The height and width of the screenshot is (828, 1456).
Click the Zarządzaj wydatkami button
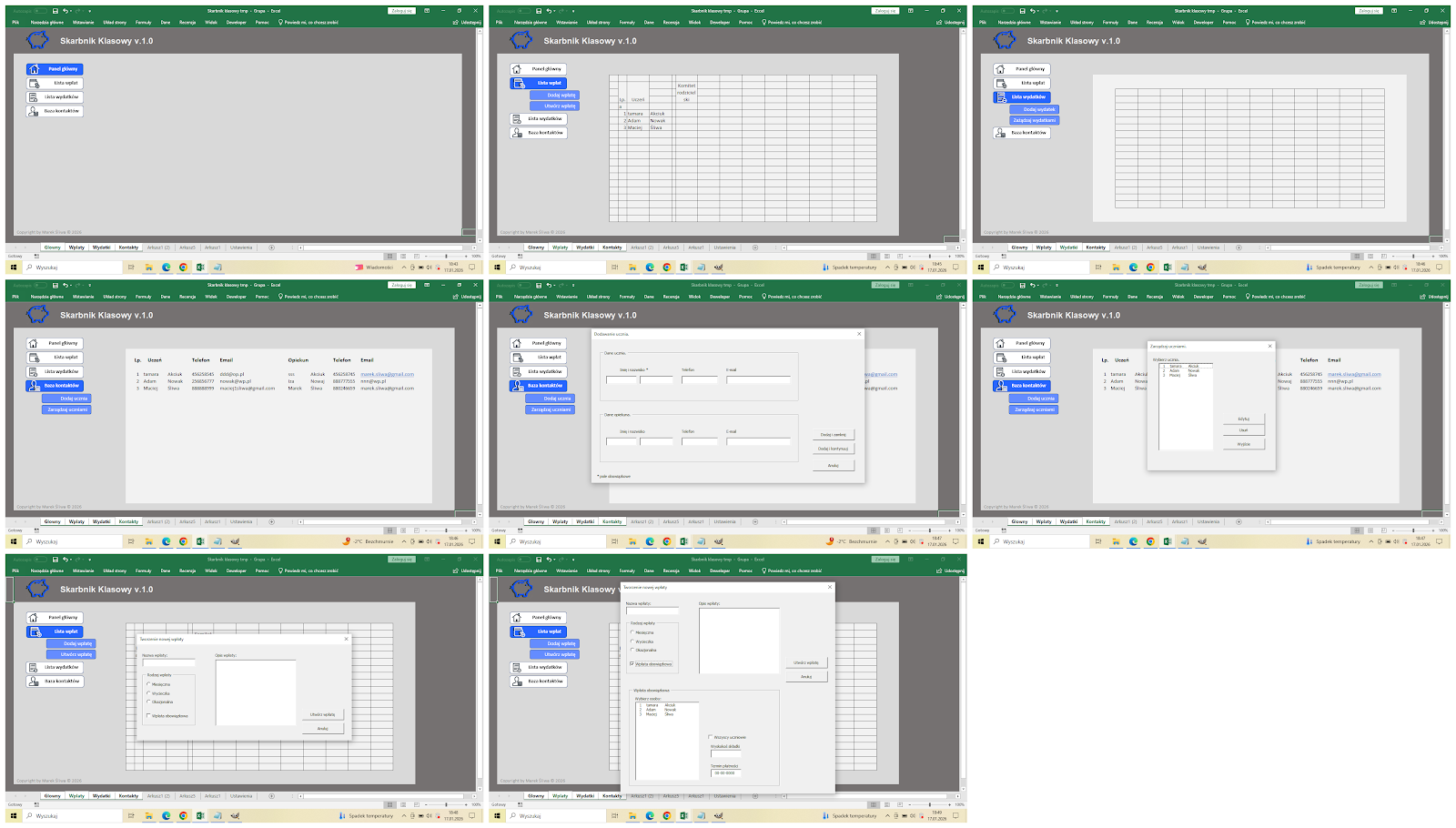coord(1035,120)
